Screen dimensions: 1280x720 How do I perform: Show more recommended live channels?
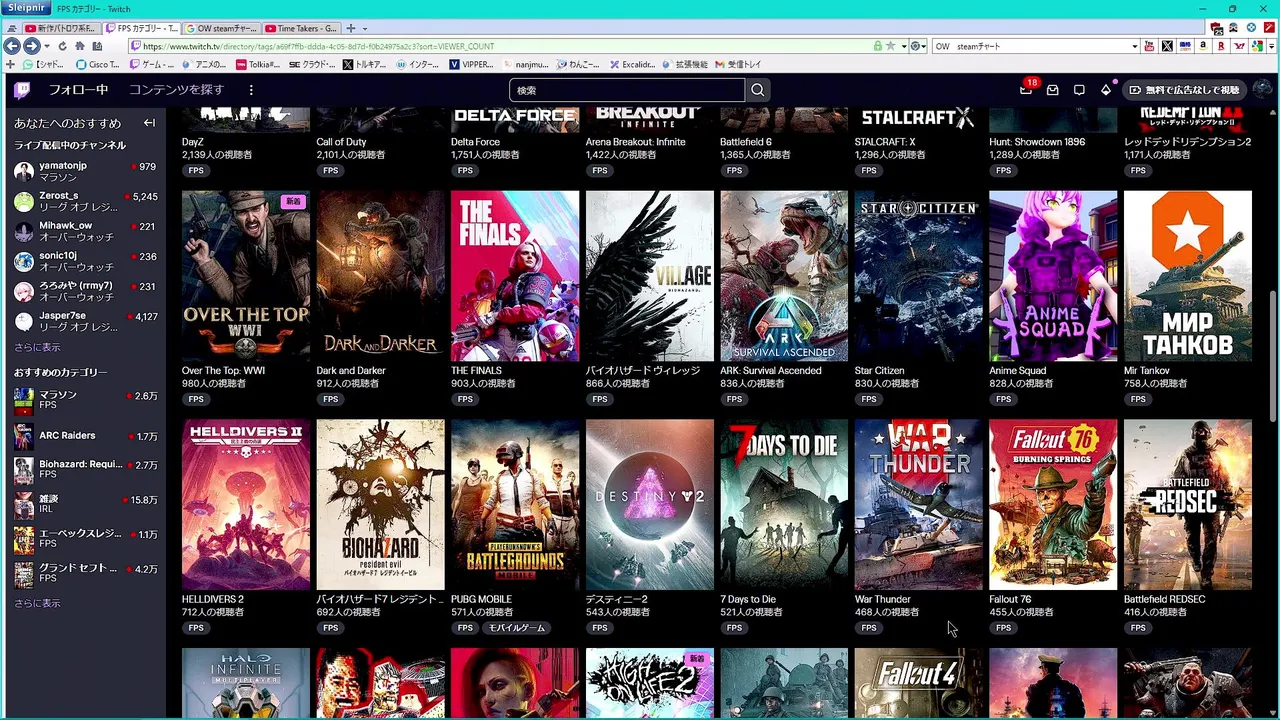pos(37,347)
